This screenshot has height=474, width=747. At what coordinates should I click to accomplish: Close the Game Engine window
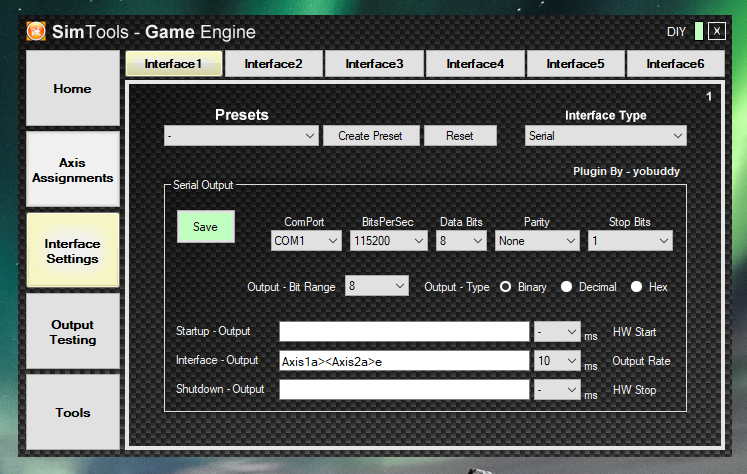(716, 32)
